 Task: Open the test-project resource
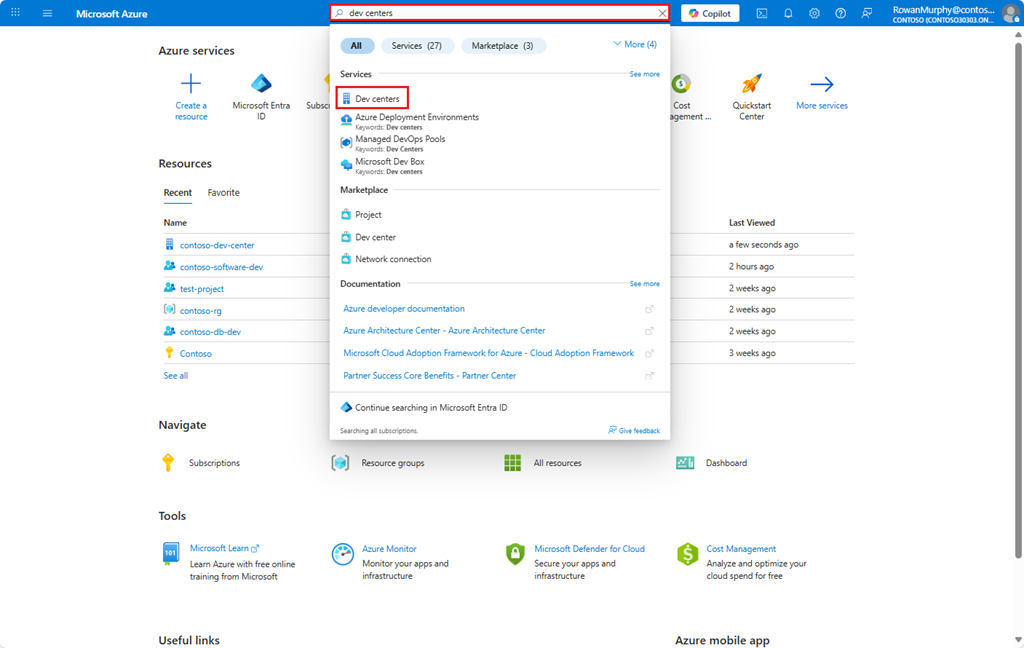point(202,289)
